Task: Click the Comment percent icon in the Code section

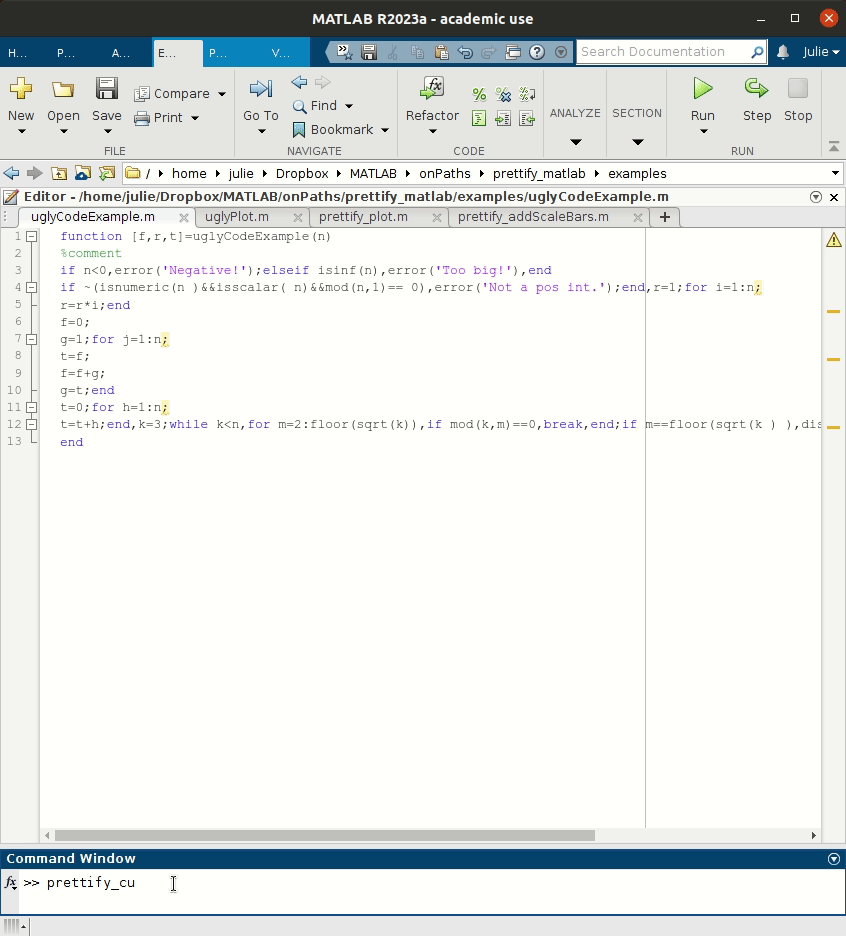Action: 479,94
